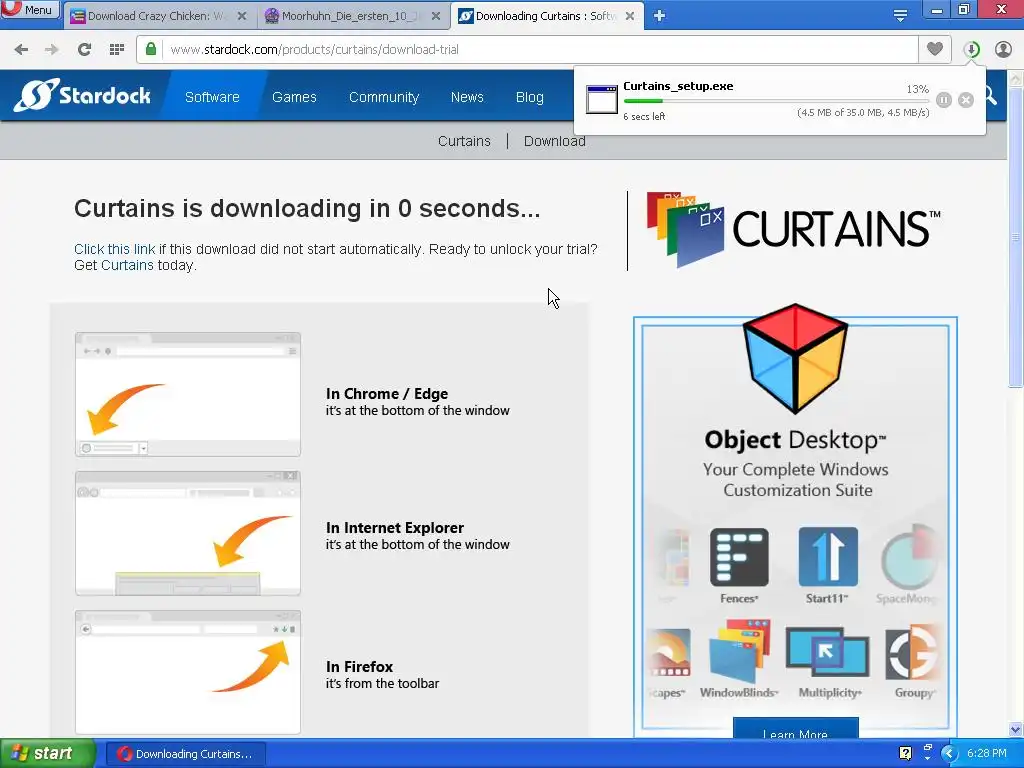Click the Chrome / Edge instruction thumbnail
The image size is (1024, 768).
pos(188,394)
